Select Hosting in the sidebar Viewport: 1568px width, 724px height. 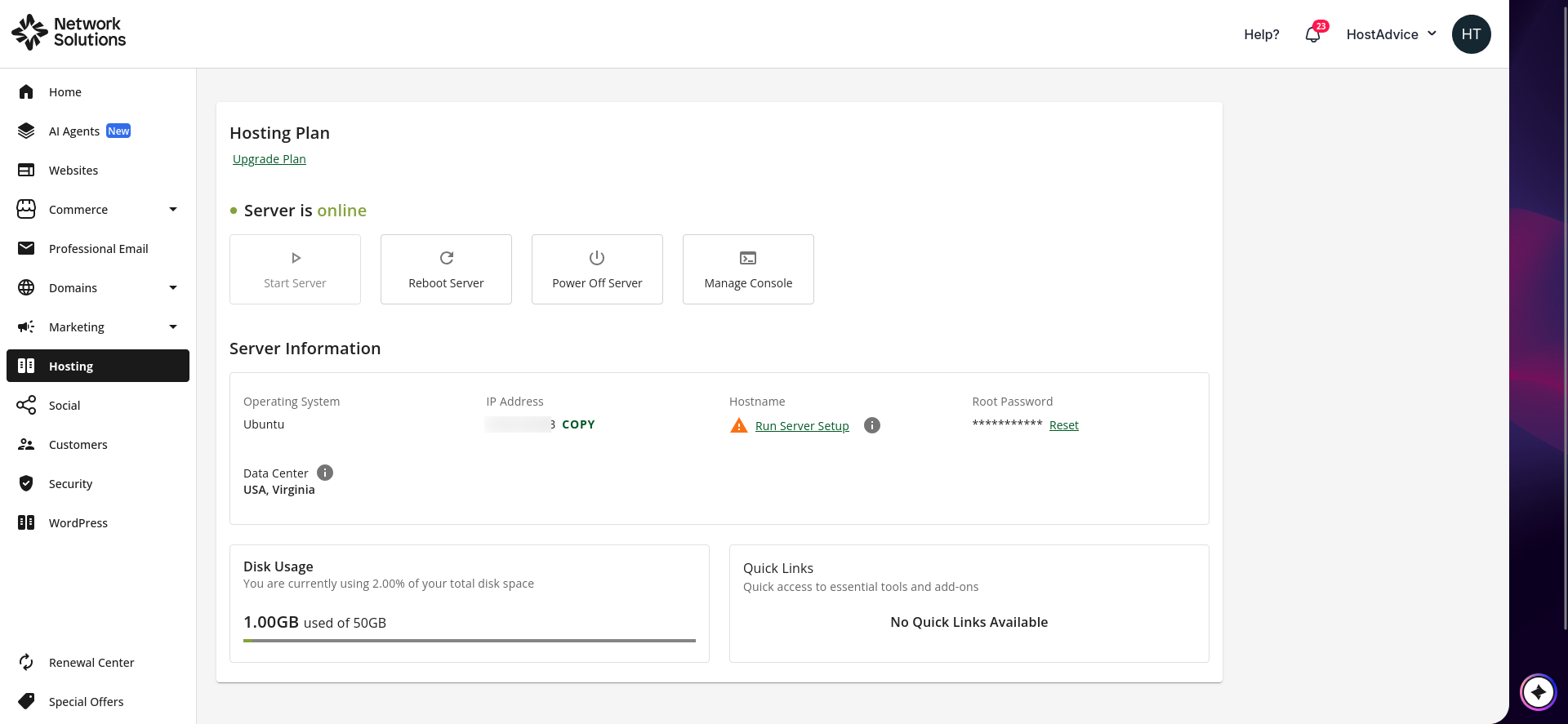98,366
